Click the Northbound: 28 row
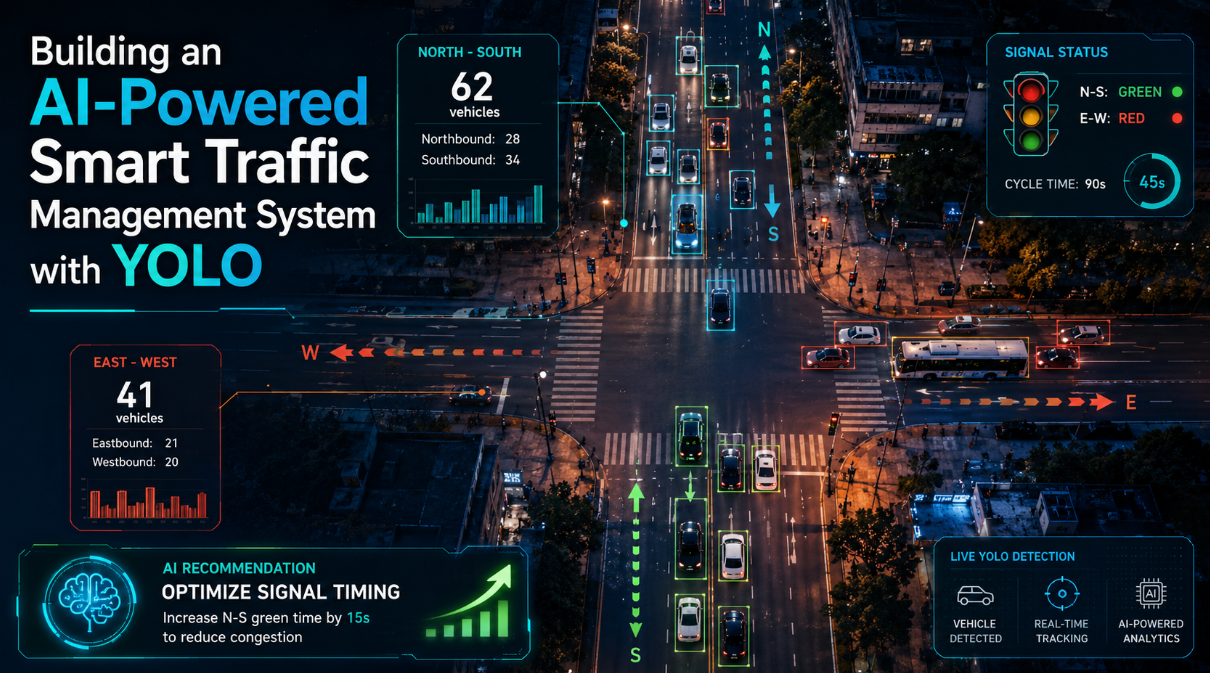 pos(470,139)
